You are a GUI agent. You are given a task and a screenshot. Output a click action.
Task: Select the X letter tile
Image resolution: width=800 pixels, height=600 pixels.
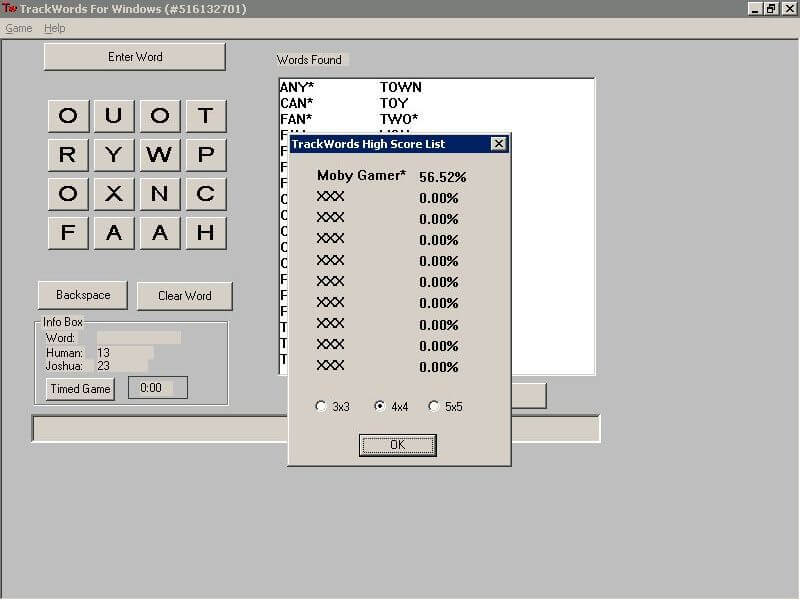coord(114,194)
